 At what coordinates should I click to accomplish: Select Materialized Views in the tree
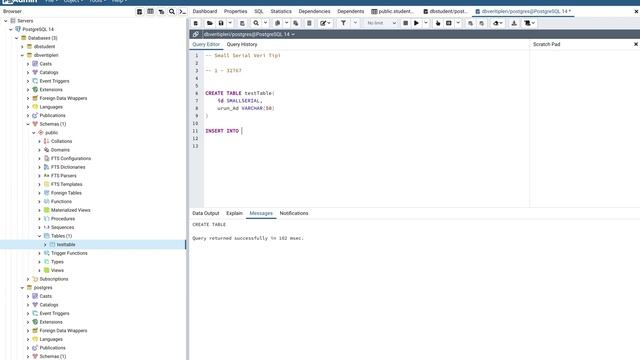click(x=71, y=210)
